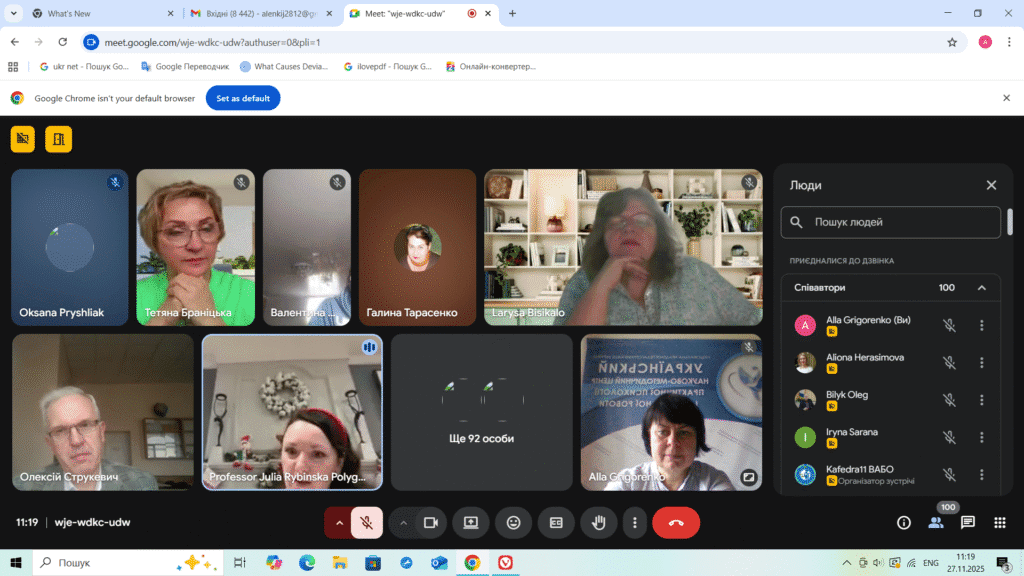The height and width of the screenshot is (576, 1024).
Task: Click the Пошук людей search field
Action: pyautogui.click(x=890, y=222)
